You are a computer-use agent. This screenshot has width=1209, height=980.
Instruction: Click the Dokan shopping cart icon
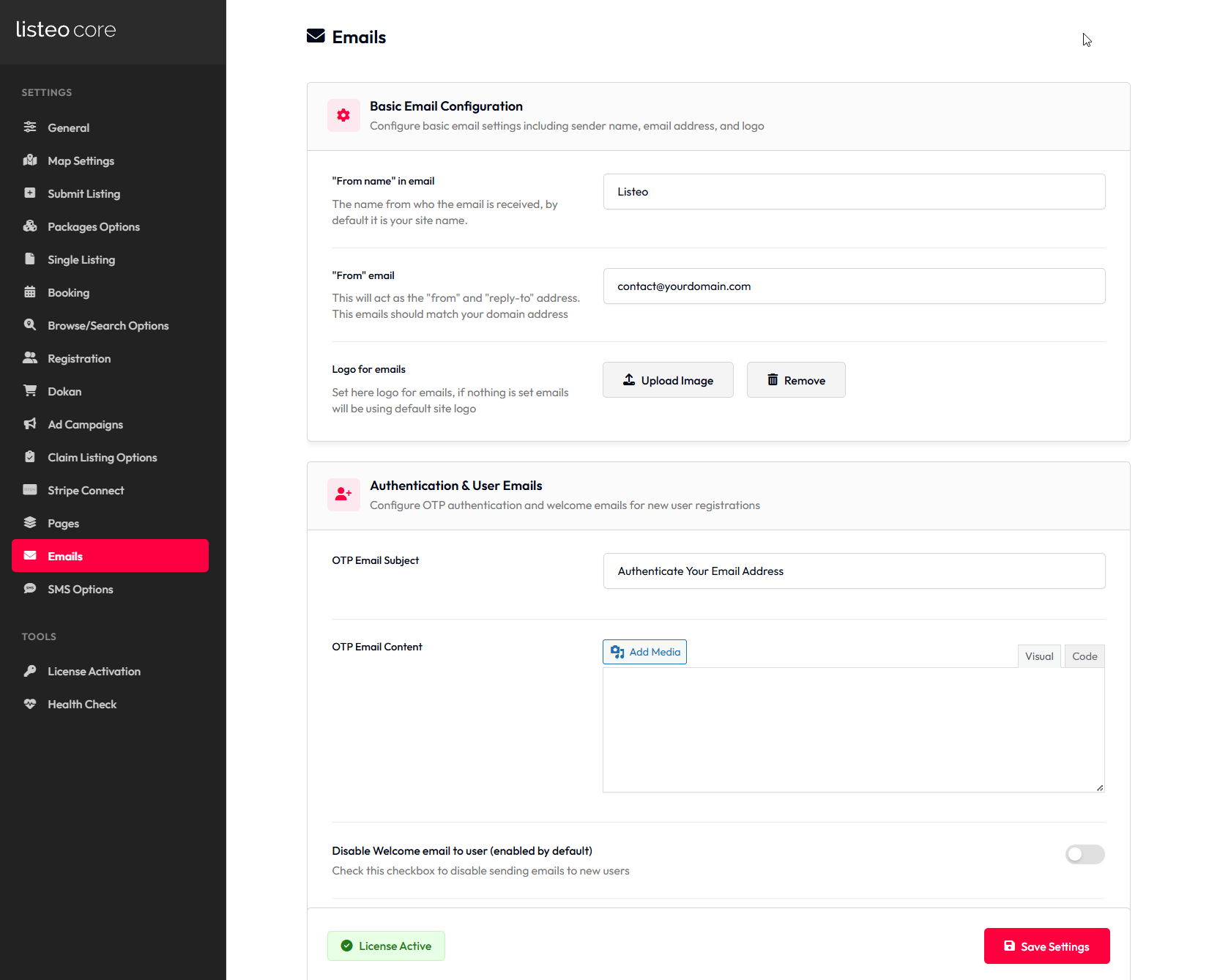click(30, 391)
